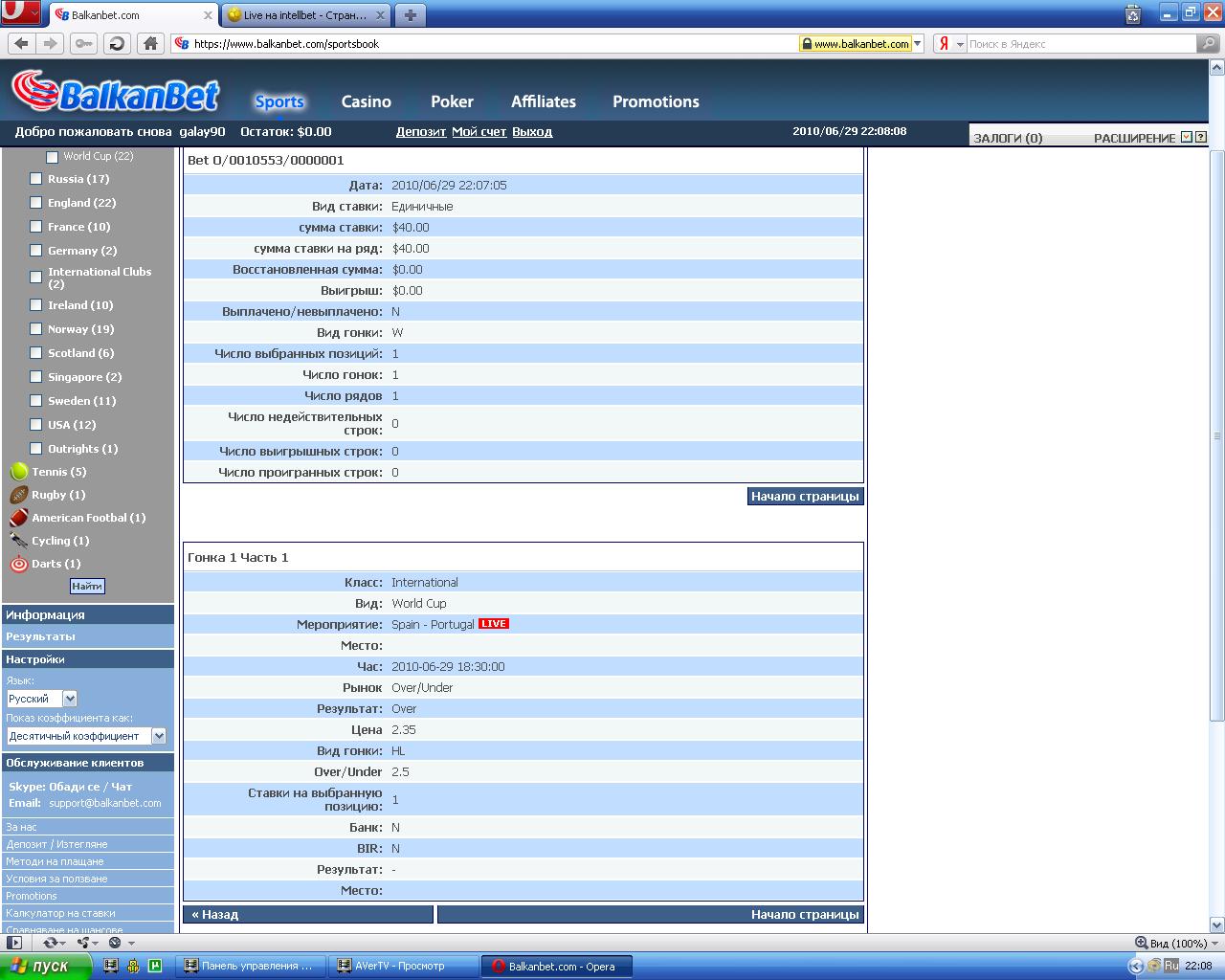Check the Russia (17) checkbox
The image size is (1225, 980).
click(35, 179)
